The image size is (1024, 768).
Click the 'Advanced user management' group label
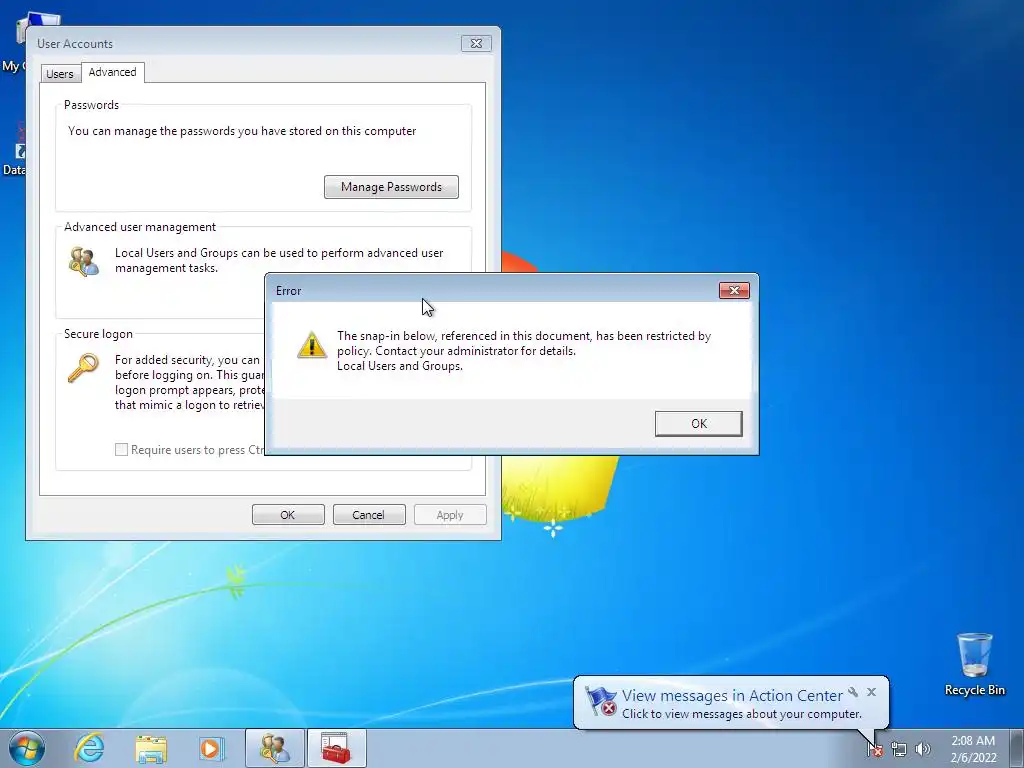pyautogui.click(x=140, y=227)
